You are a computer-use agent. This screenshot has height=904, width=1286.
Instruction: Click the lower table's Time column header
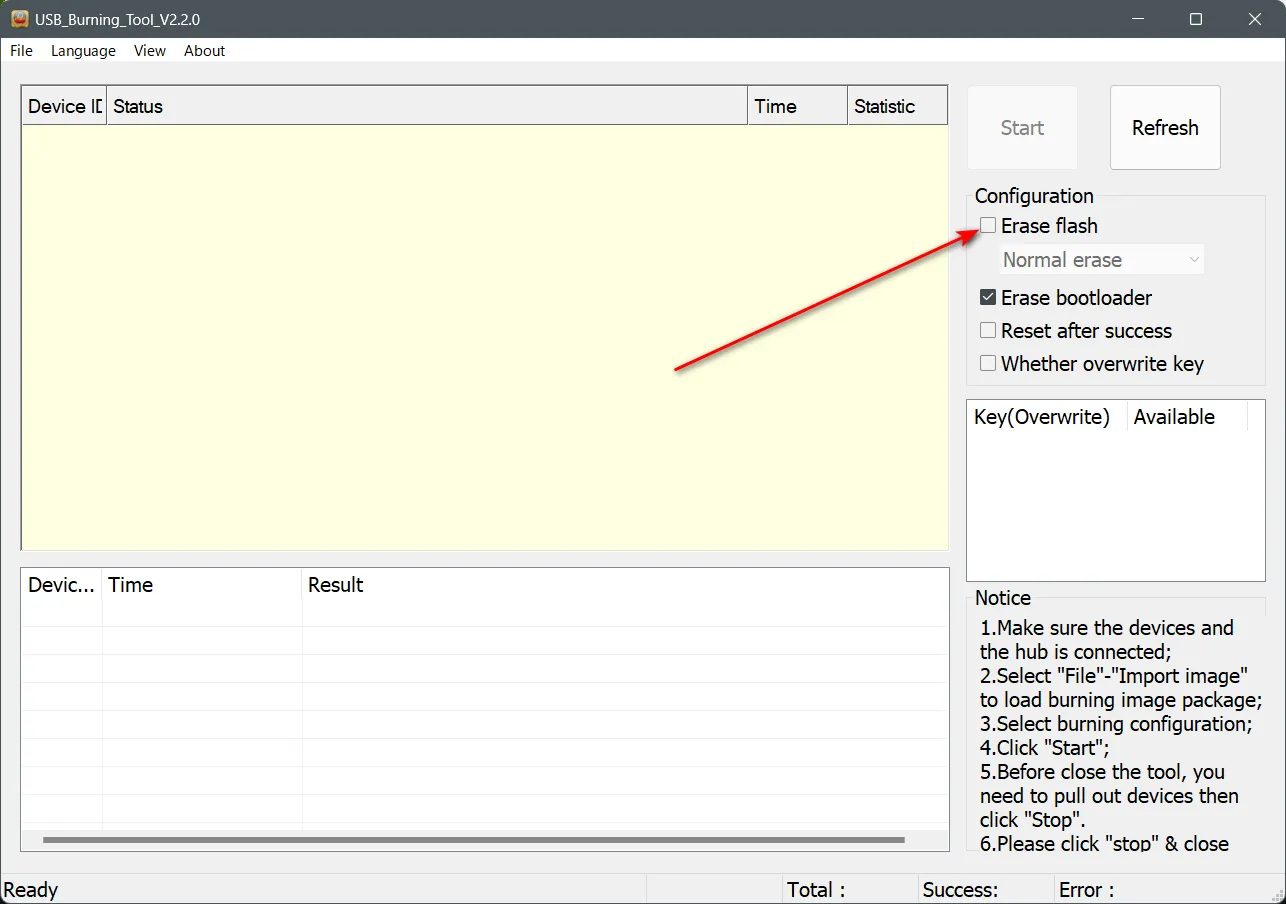click(x=202, y=585)
